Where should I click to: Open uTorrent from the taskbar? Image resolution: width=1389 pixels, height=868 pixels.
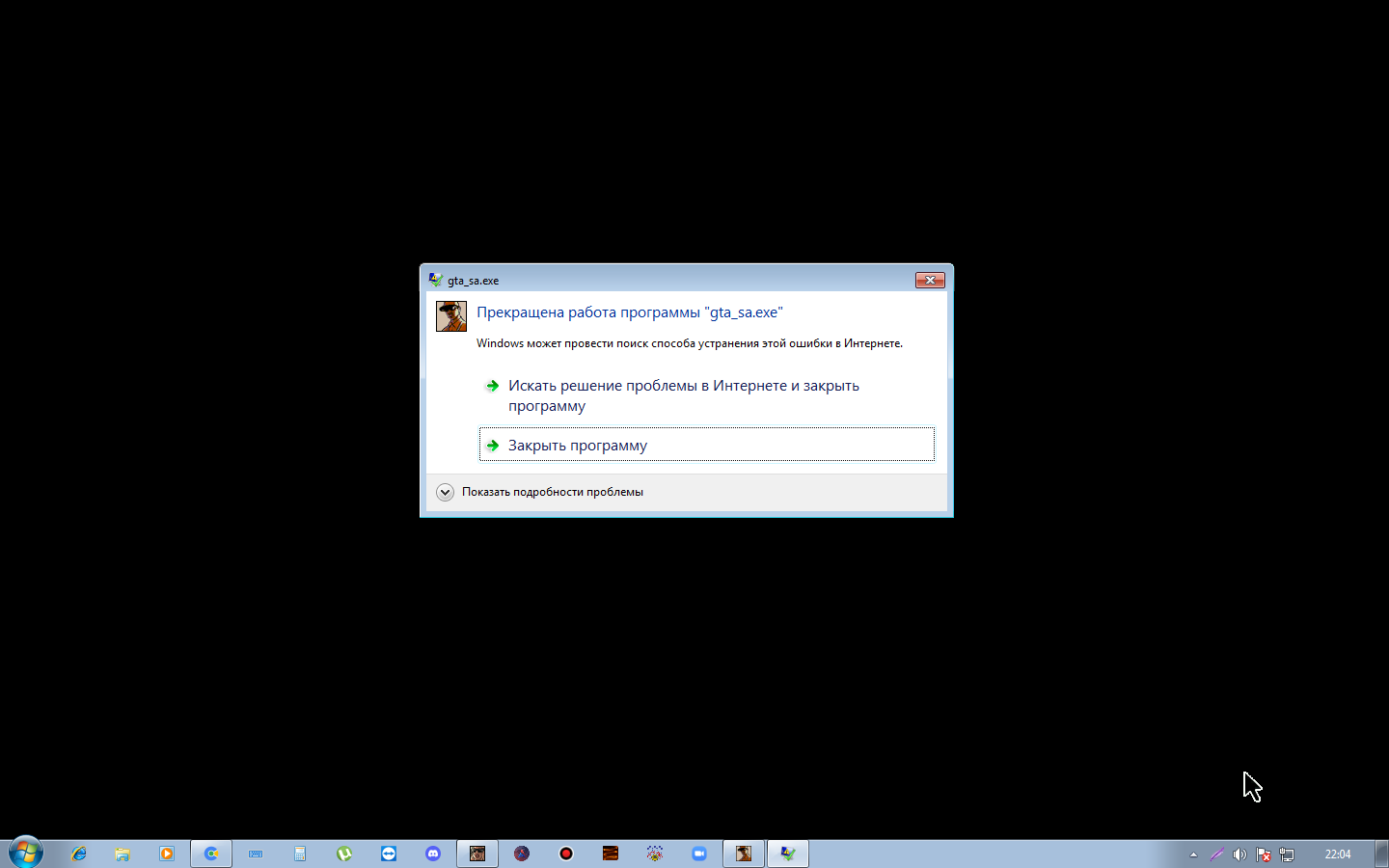344,854
